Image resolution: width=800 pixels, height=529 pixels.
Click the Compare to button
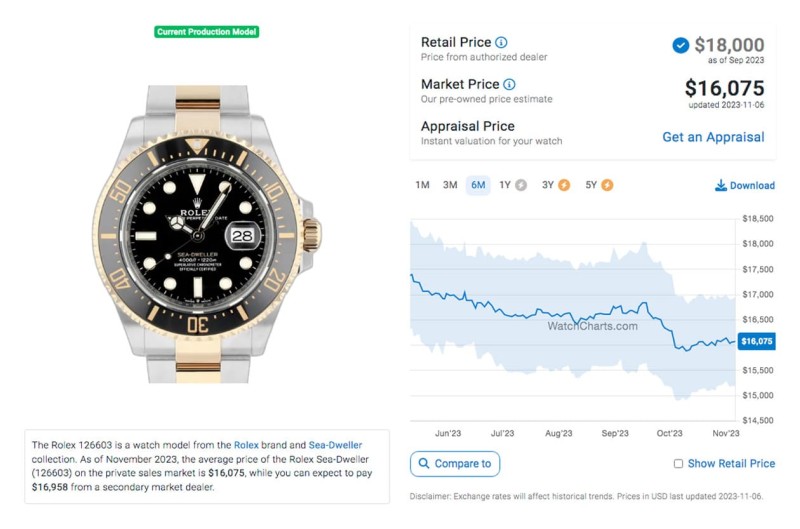click(x=455, y=464)
